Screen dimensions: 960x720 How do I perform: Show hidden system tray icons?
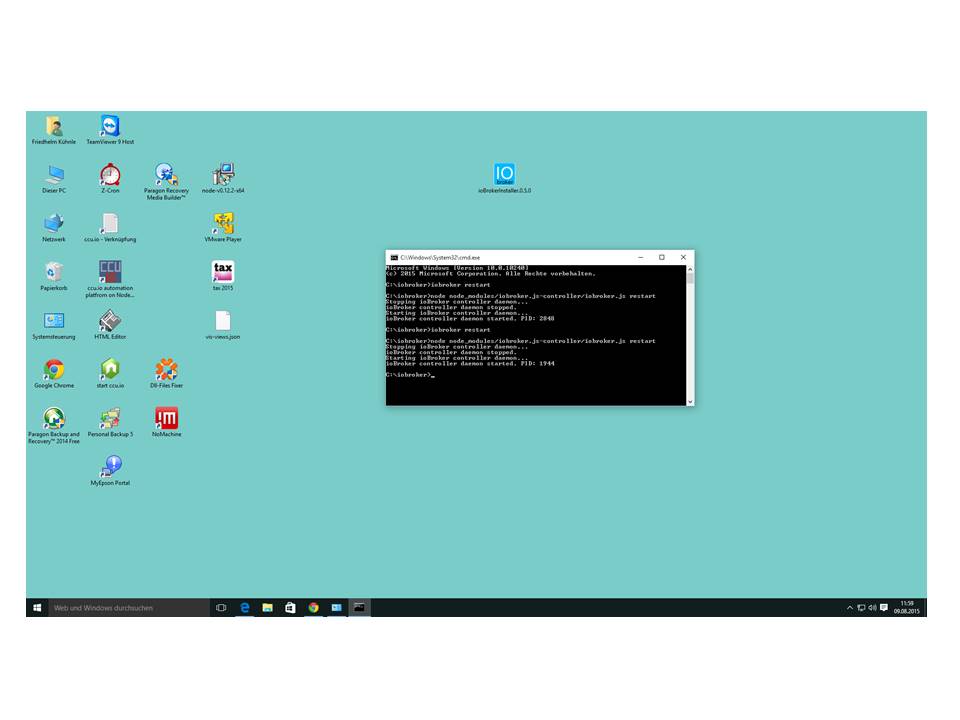pos(850,608)
